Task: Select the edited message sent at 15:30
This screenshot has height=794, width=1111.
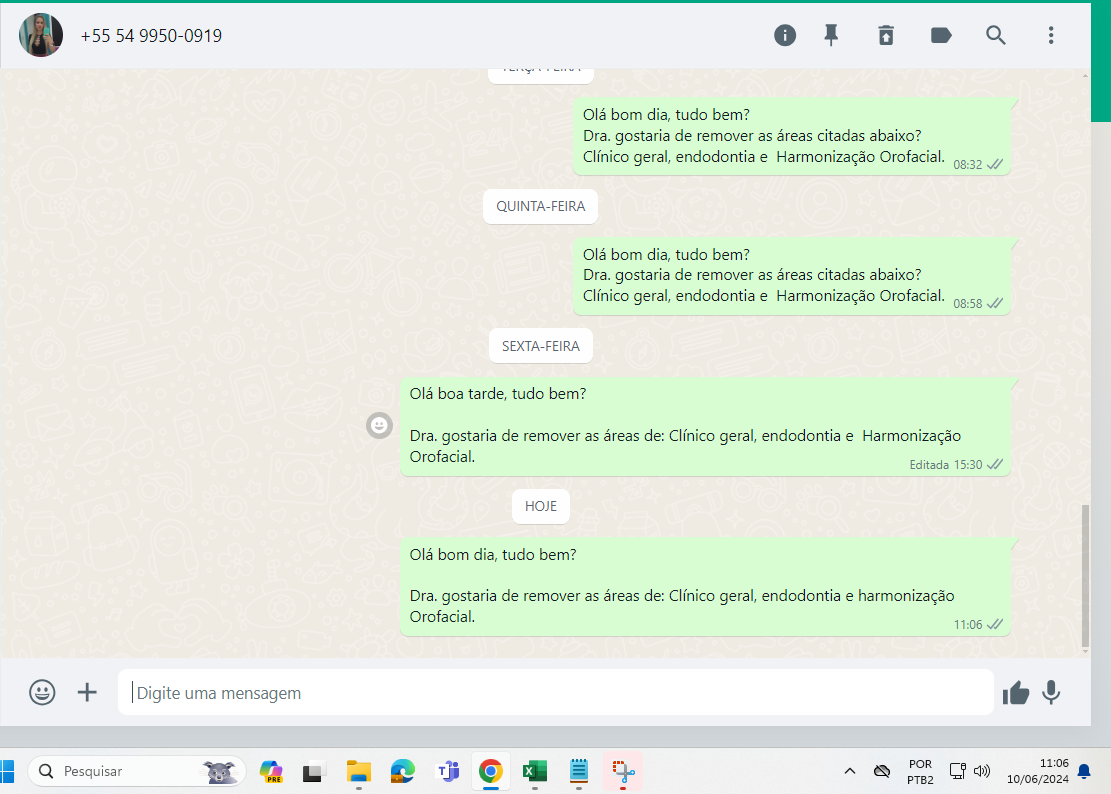Action: (x=705, y=426)
